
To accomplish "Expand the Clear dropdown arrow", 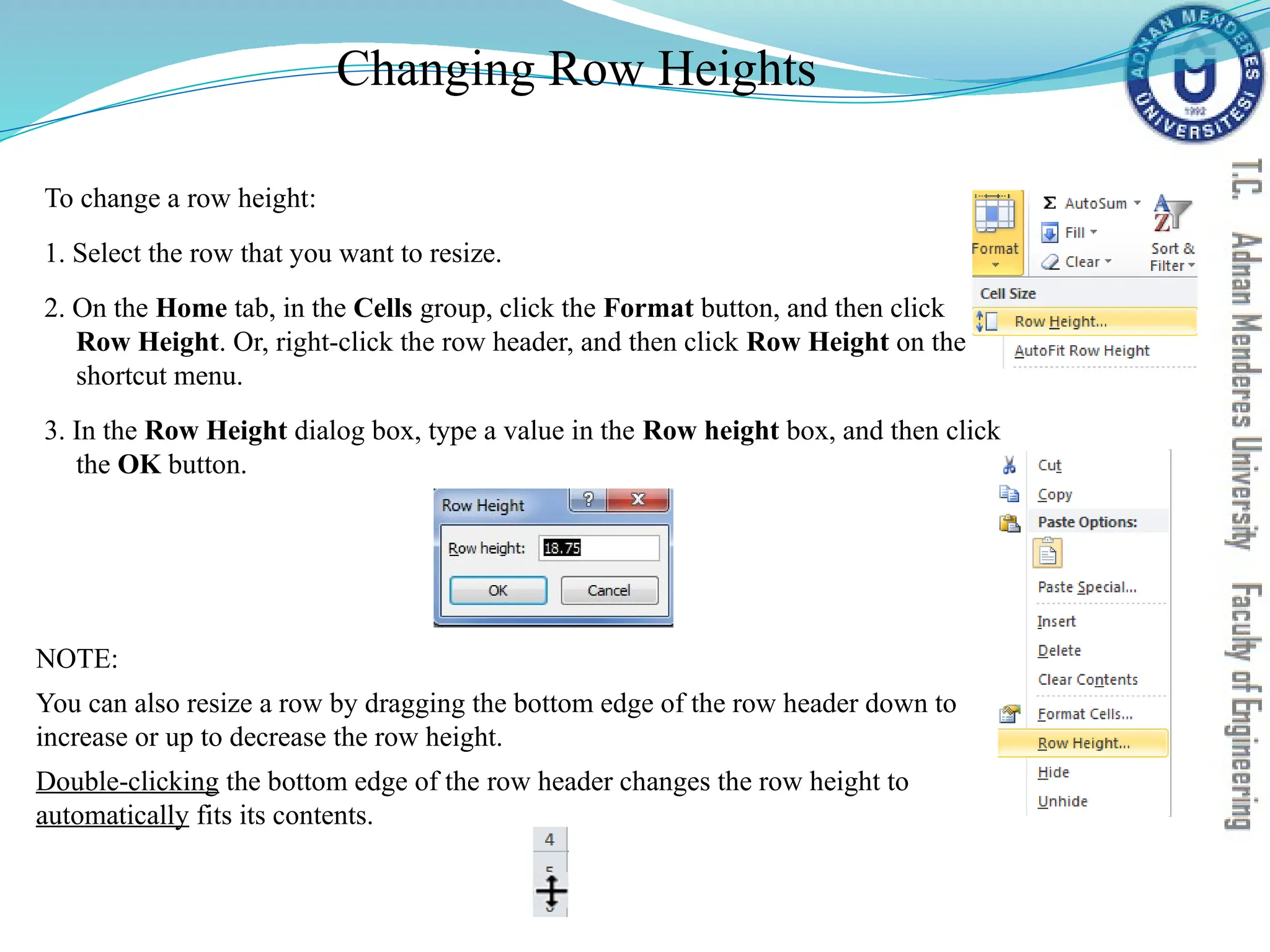I will [x=1108, y=262].
